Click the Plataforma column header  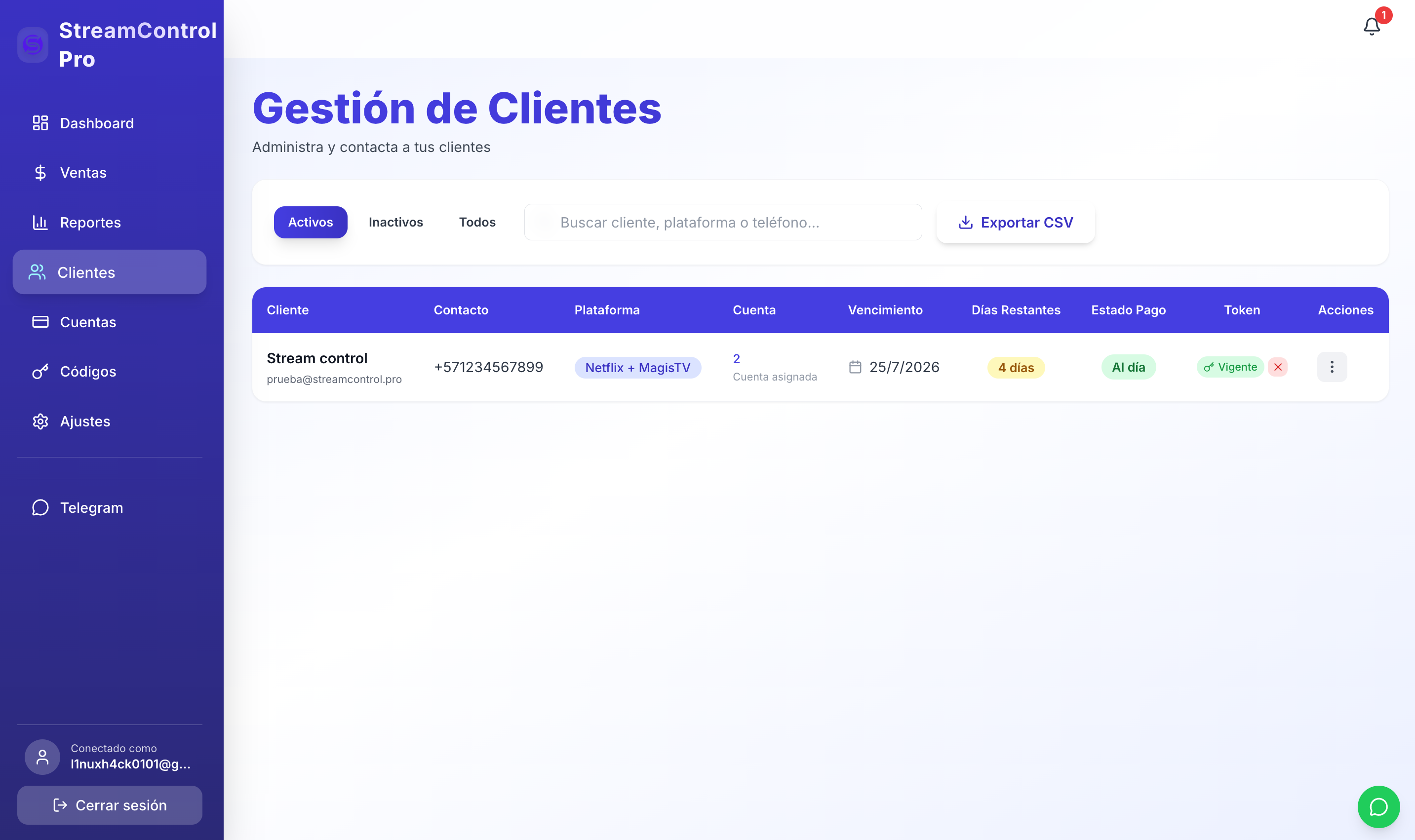click(x=607, y=310)
